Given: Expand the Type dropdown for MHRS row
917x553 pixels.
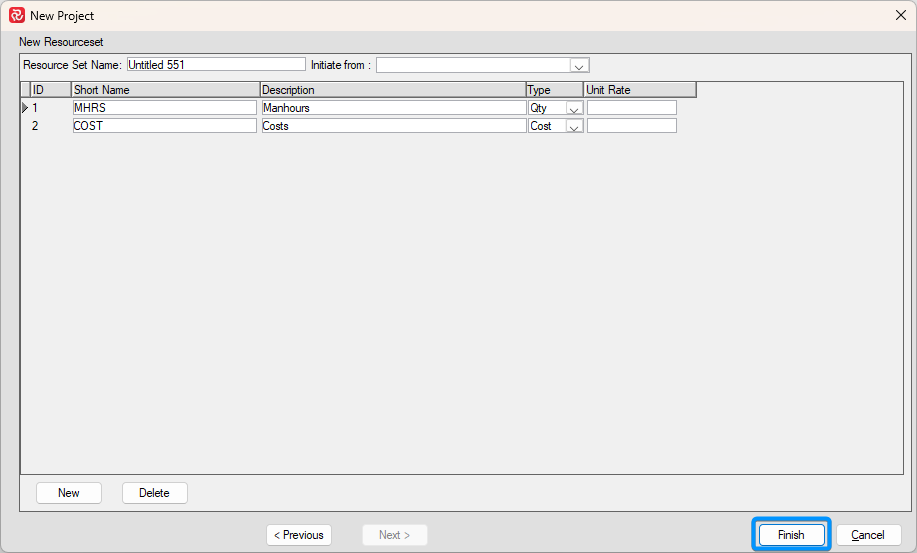Looking at the screenshot, I should pyautogui.click(x=574, y=108).
